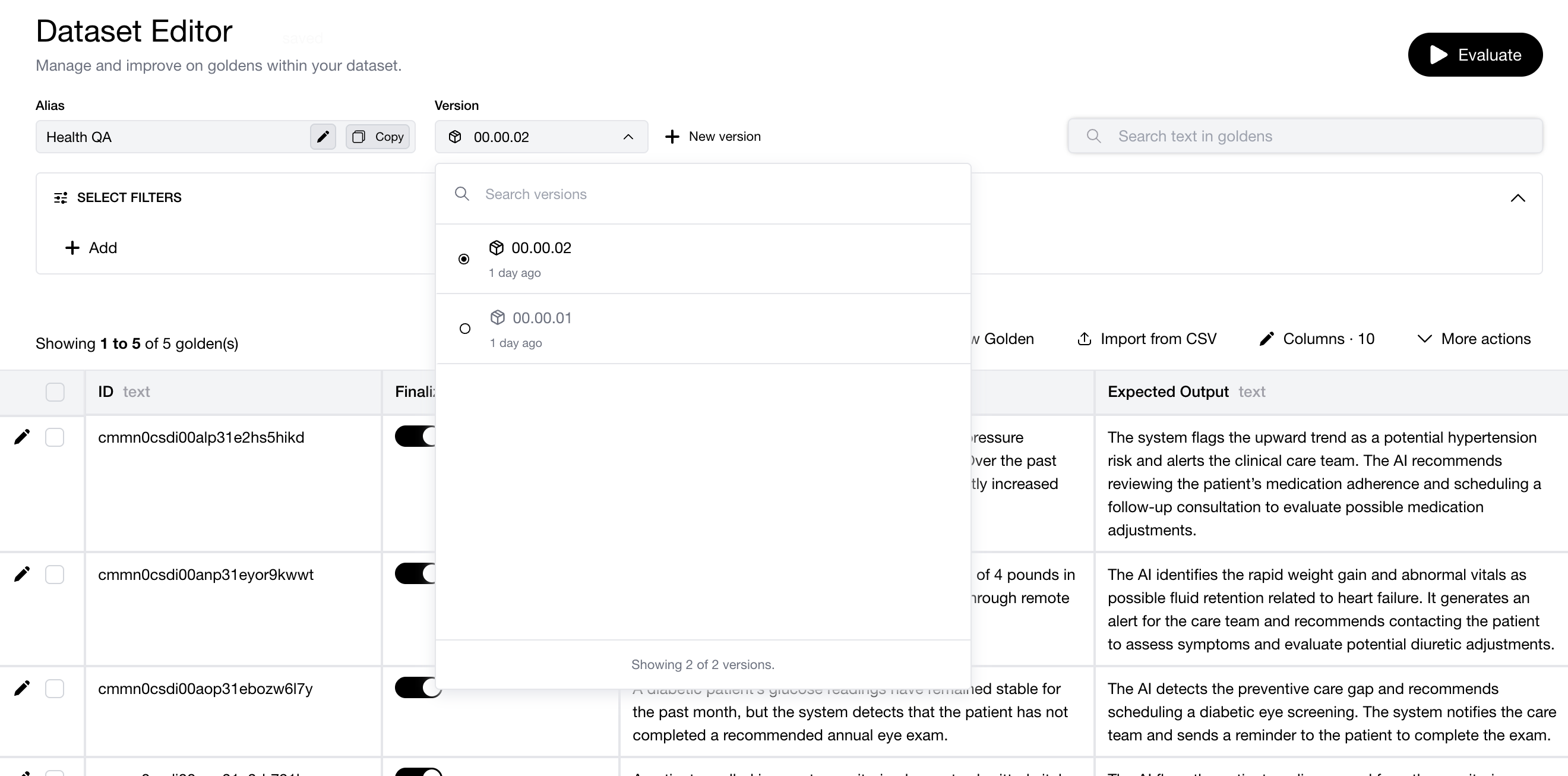Select version 00.00.01 radio button

pyautogui.click(x=465, y=329)
